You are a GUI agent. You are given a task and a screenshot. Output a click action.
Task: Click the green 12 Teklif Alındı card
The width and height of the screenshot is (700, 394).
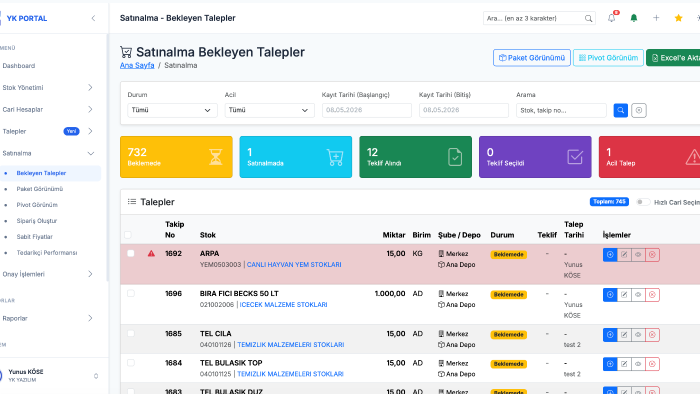(x=416, y=157)
